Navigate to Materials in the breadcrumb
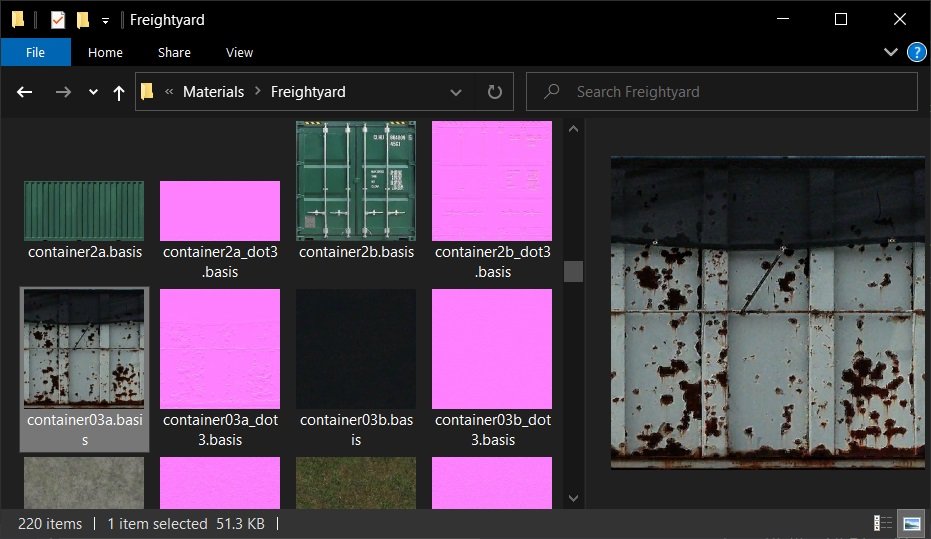 click(213, 92)
